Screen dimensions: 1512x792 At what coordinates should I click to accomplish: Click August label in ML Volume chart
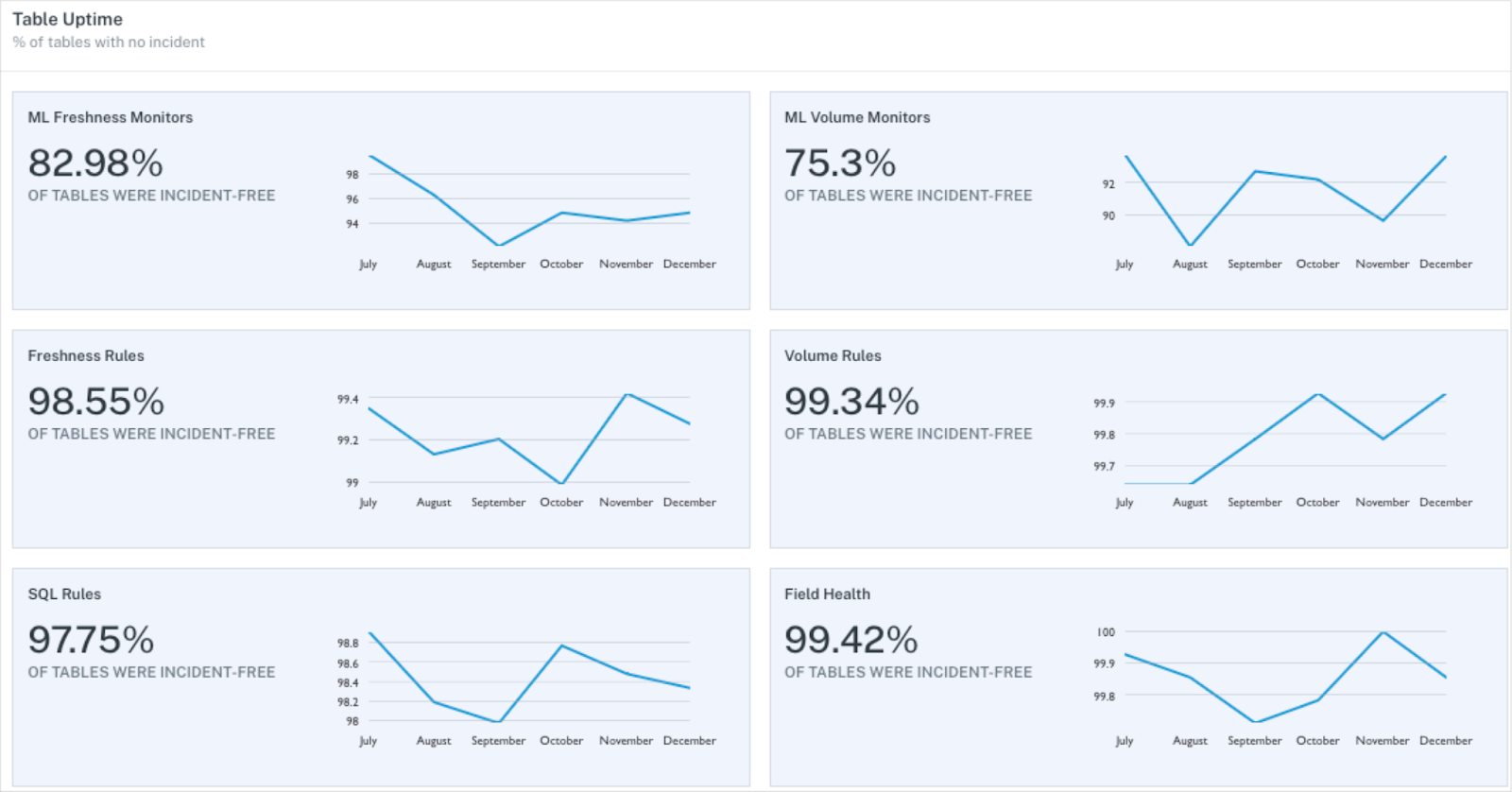[x=1190, y=264]
